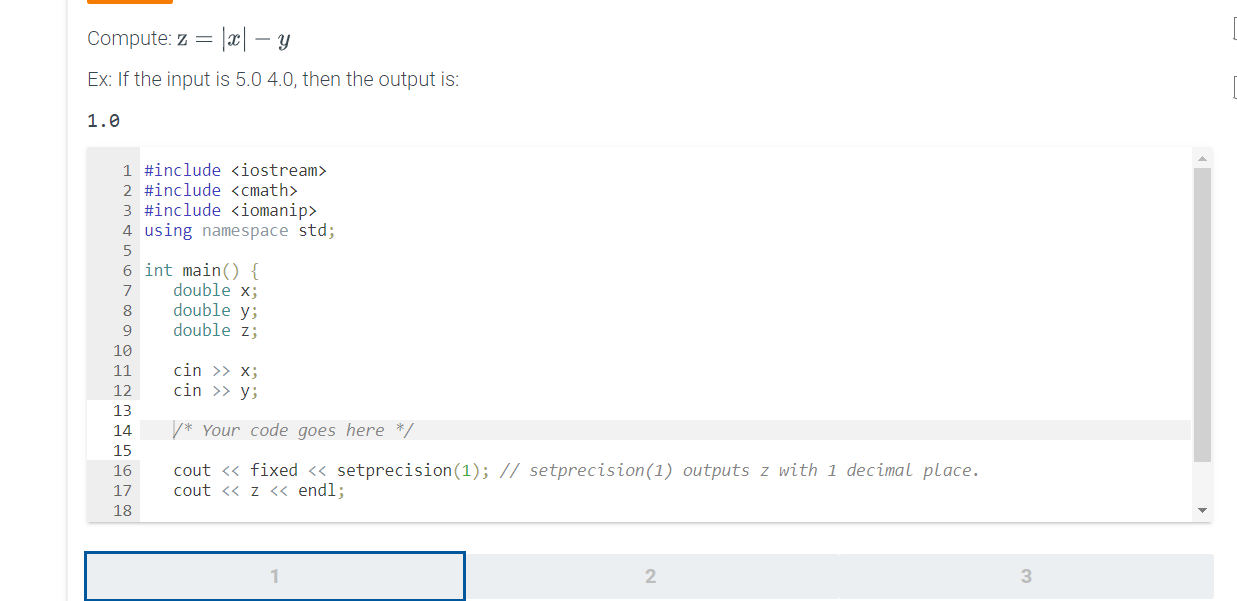Place cursor on the int main() line

point(200,270)
